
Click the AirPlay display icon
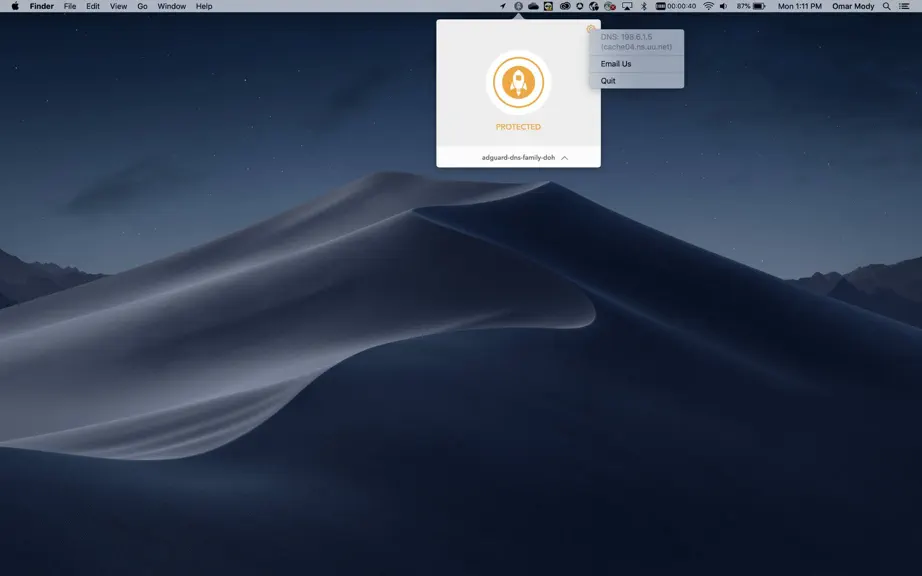627,6
